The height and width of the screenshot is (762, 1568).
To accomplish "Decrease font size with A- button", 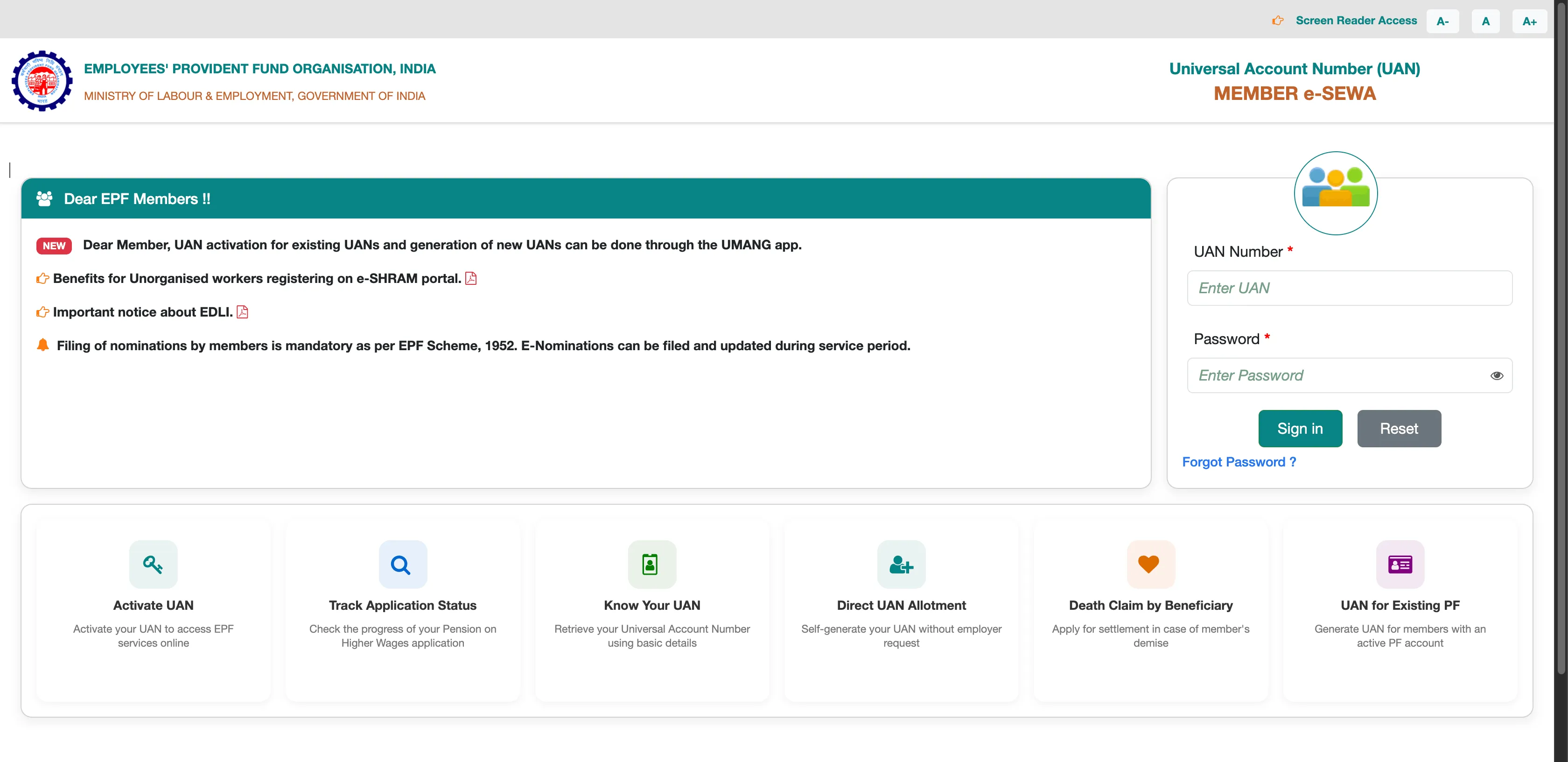I will tap(1442, 21).
